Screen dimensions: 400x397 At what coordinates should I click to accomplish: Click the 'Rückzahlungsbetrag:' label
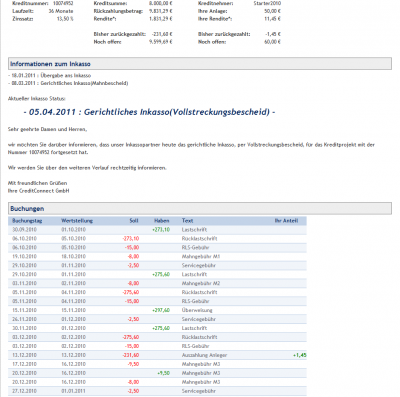118,11
